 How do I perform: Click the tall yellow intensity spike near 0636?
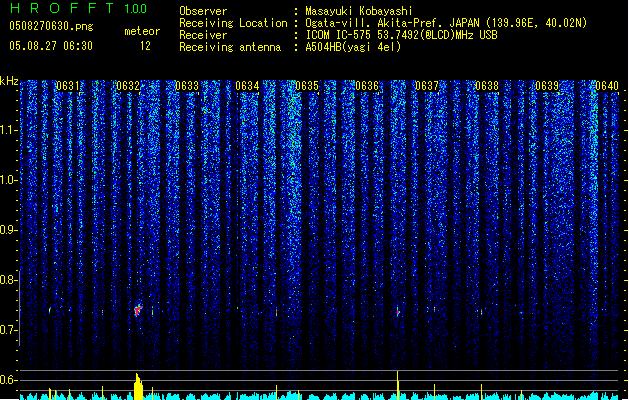pos(398,385)
